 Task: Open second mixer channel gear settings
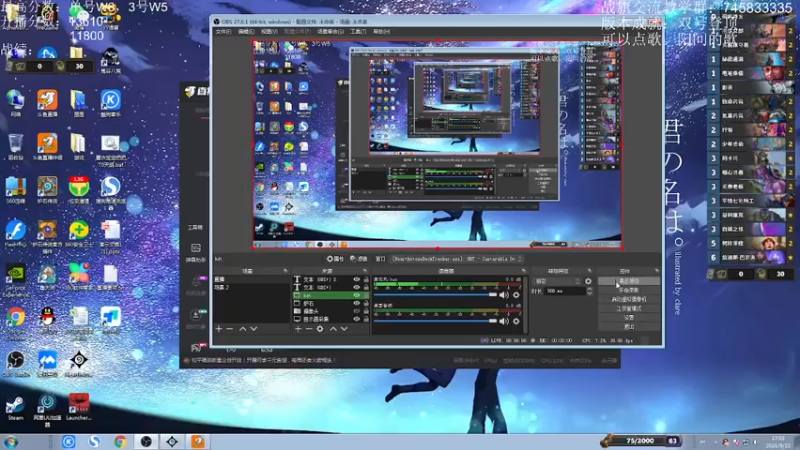click(516, 321)
